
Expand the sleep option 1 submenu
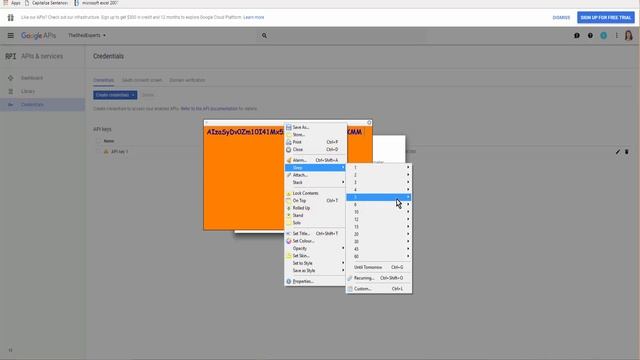click(x=379, y=168)
